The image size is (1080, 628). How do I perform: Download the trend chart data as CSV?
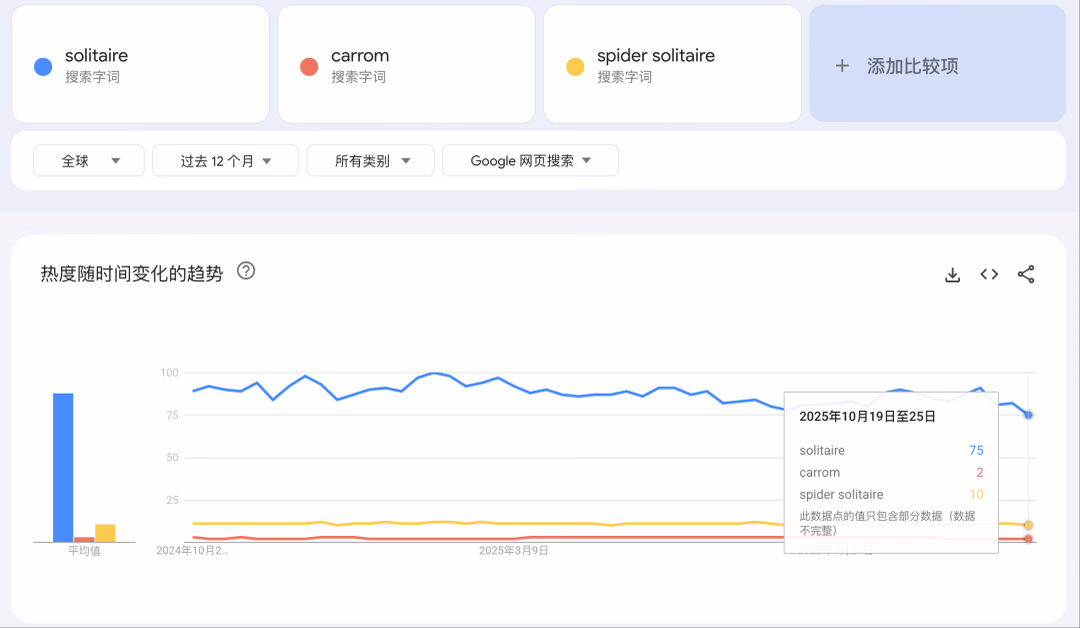tap(952, 275)
